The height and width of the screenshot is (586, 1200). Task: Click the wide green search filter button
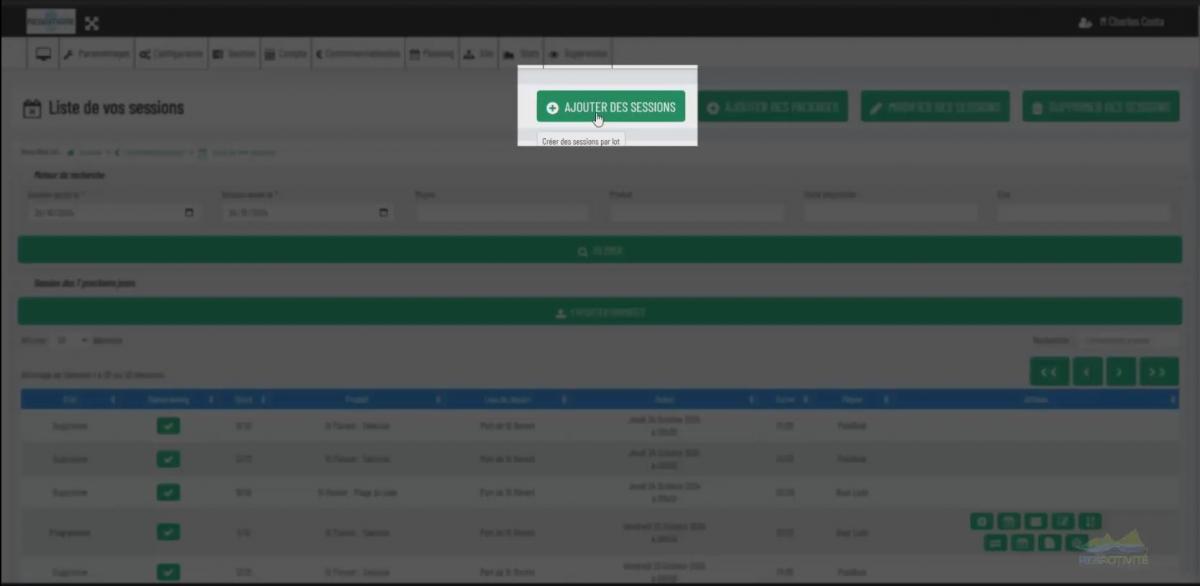tap(600, 250)
